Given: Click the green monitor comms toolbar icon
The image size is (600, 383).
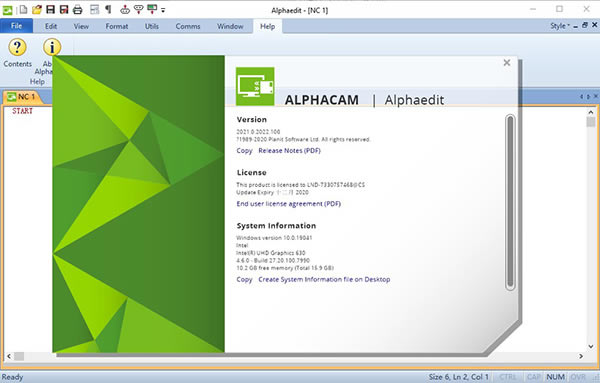Looking at the screenshot, I should click(152, 10).
